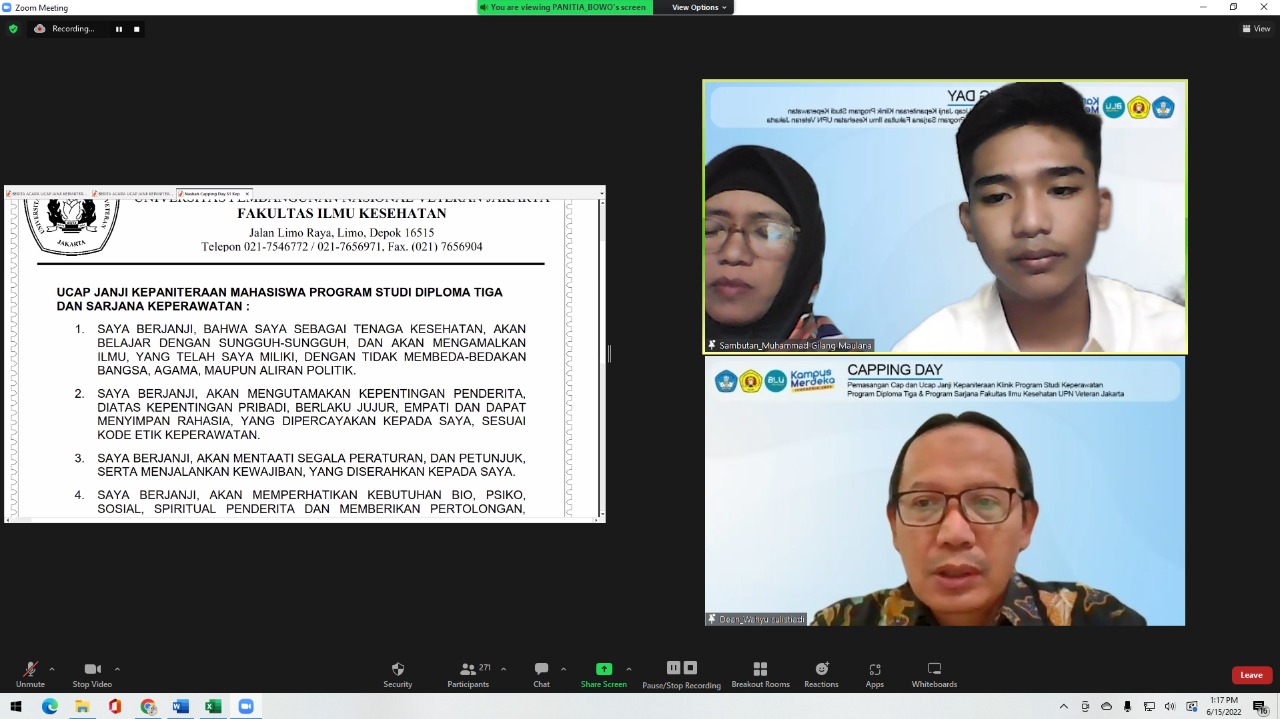This screenshot has height=719, width=1280.
Task: Expand the View Options dropdown
Action: 698,7
